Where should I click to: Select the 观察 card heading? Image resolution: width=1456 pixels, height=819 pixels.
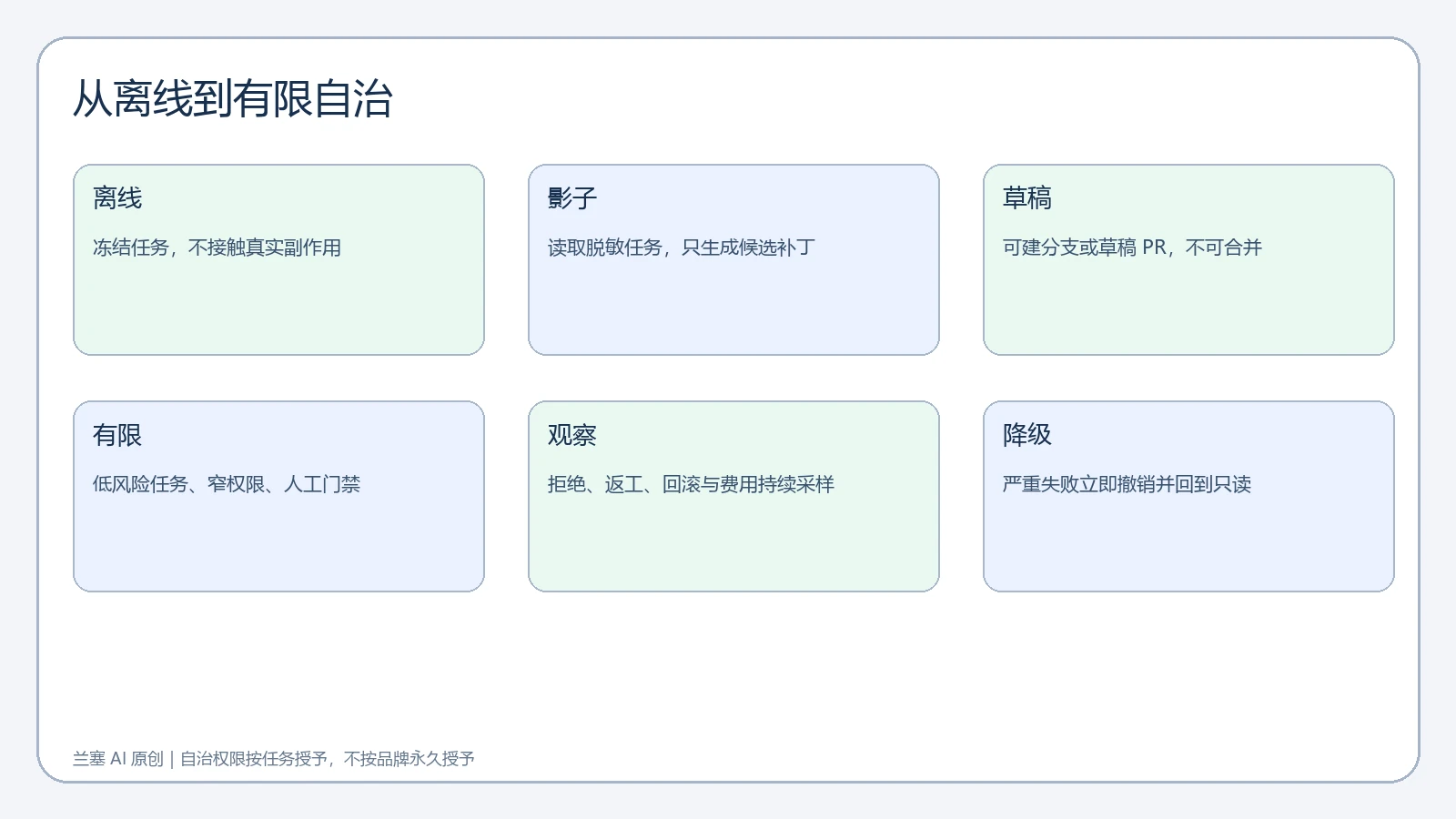(572, 435)
